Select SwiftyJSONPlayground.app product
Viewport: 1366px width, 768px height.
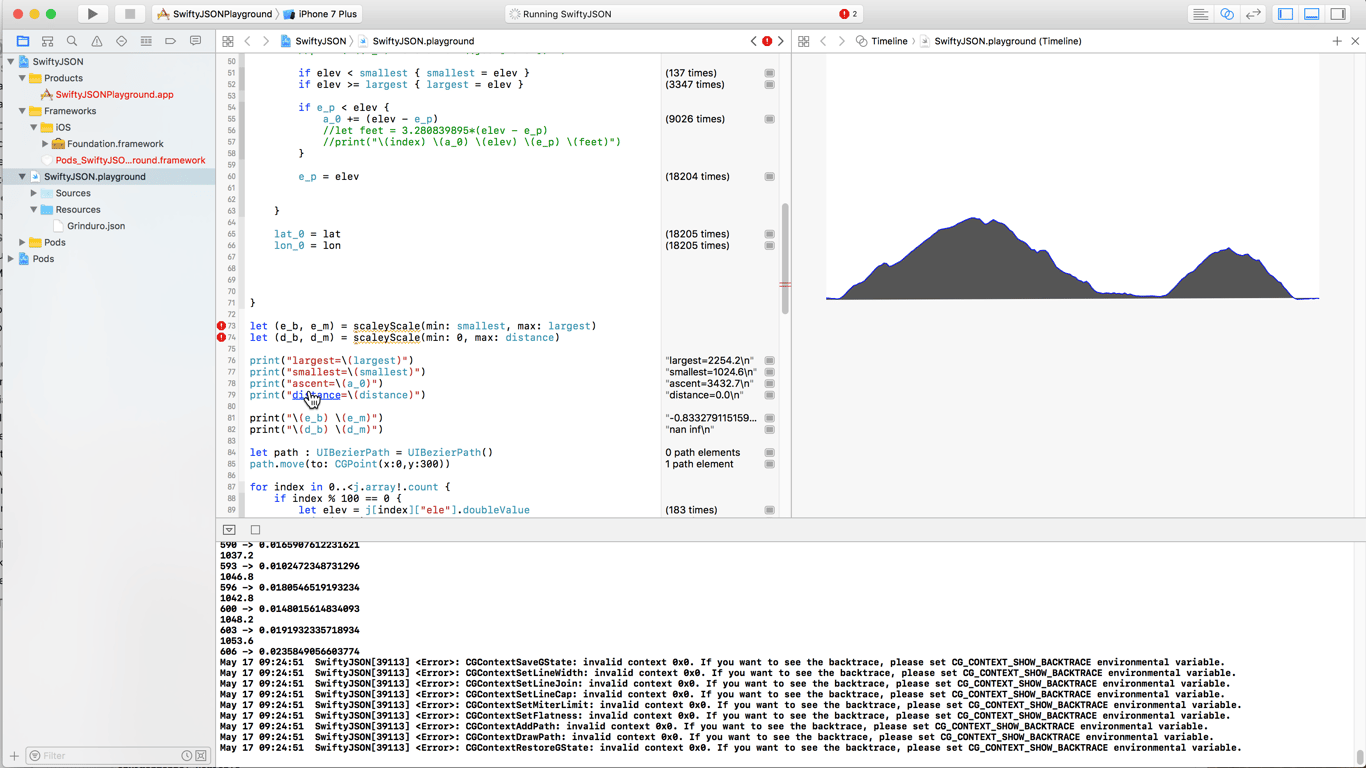[x=114, y=94]
